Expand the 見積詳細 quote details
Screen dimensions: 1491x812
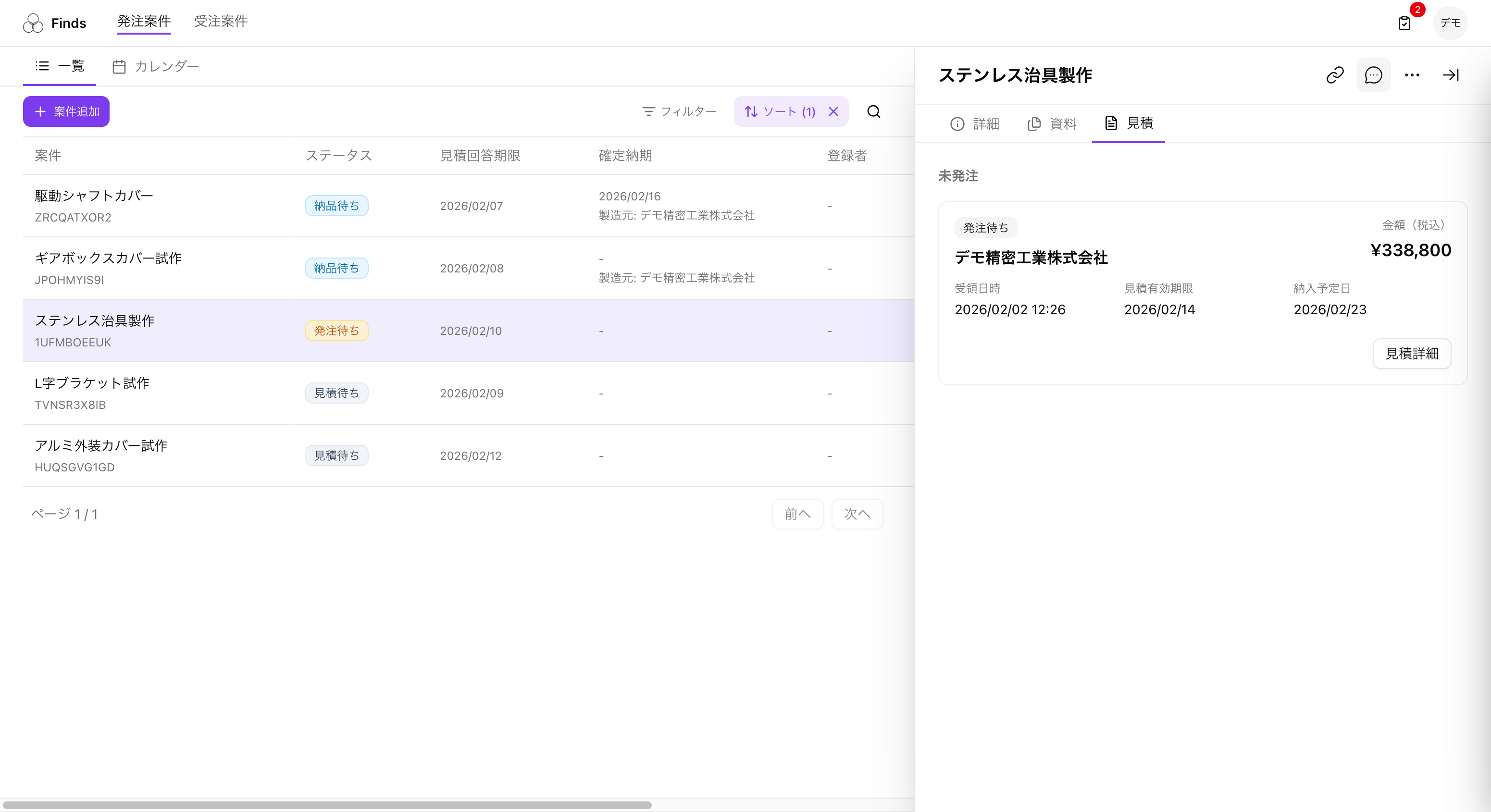(x=1412, y=354)
